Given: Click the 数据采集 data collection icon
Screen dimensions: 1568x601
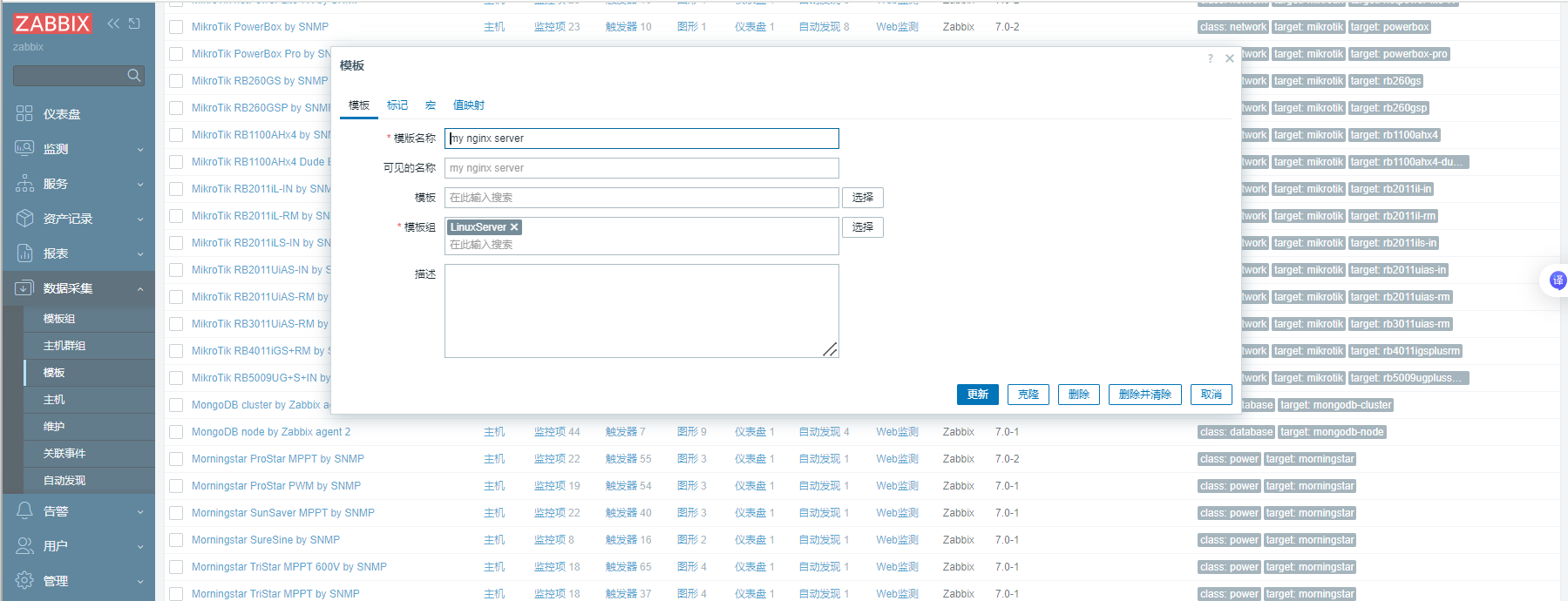Looking at the screenshot, I should 24,288.
